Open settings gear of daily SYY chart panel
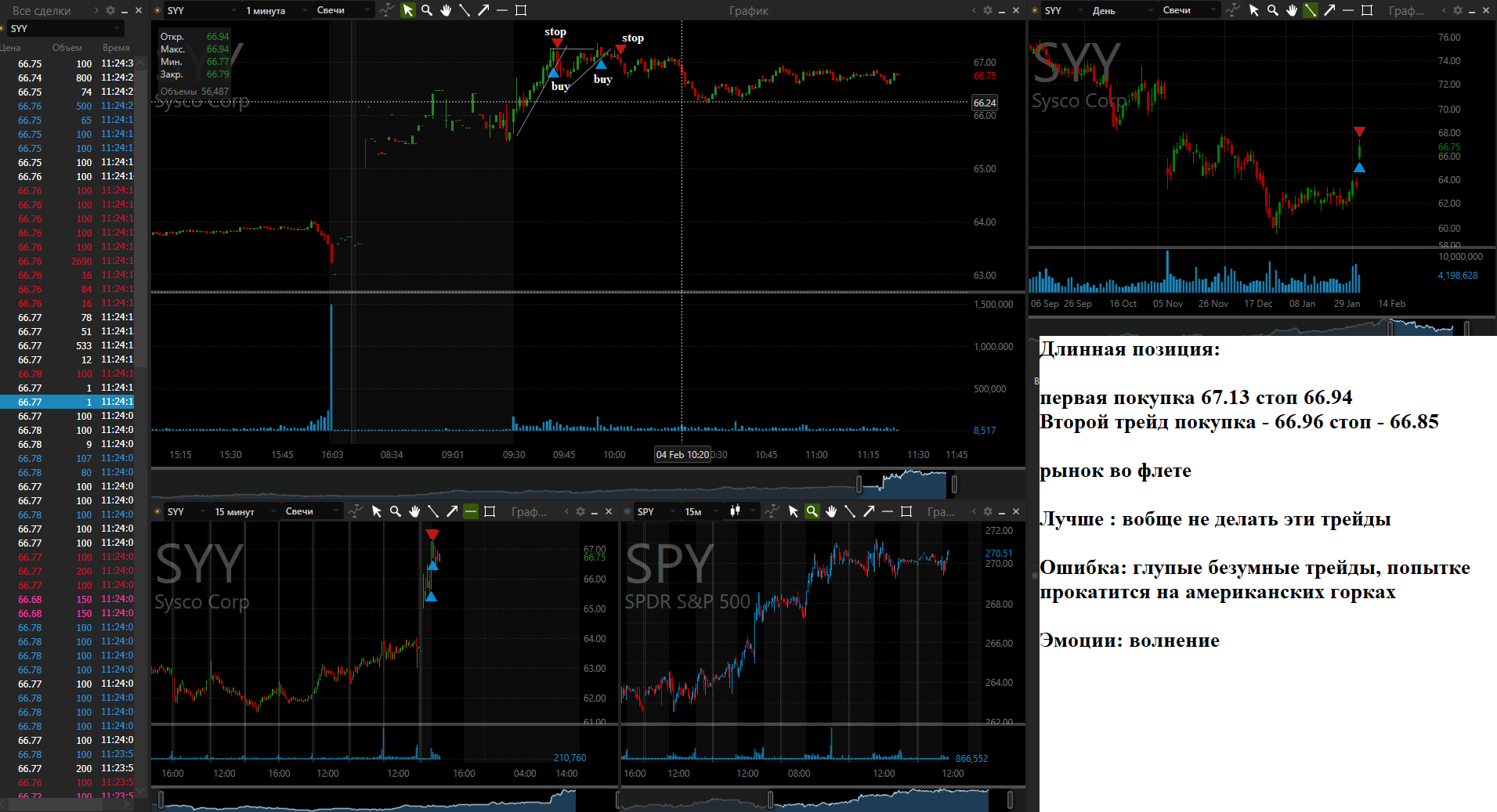The width and height of the screenshot is (1497, 812). (1458, 10)
